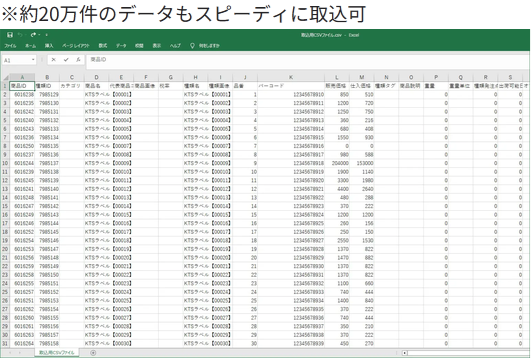Image resolution: width=532 pixels, height=362 pixels.
Task: Save the workbook with the floppy icon
Action: point(10,35)
